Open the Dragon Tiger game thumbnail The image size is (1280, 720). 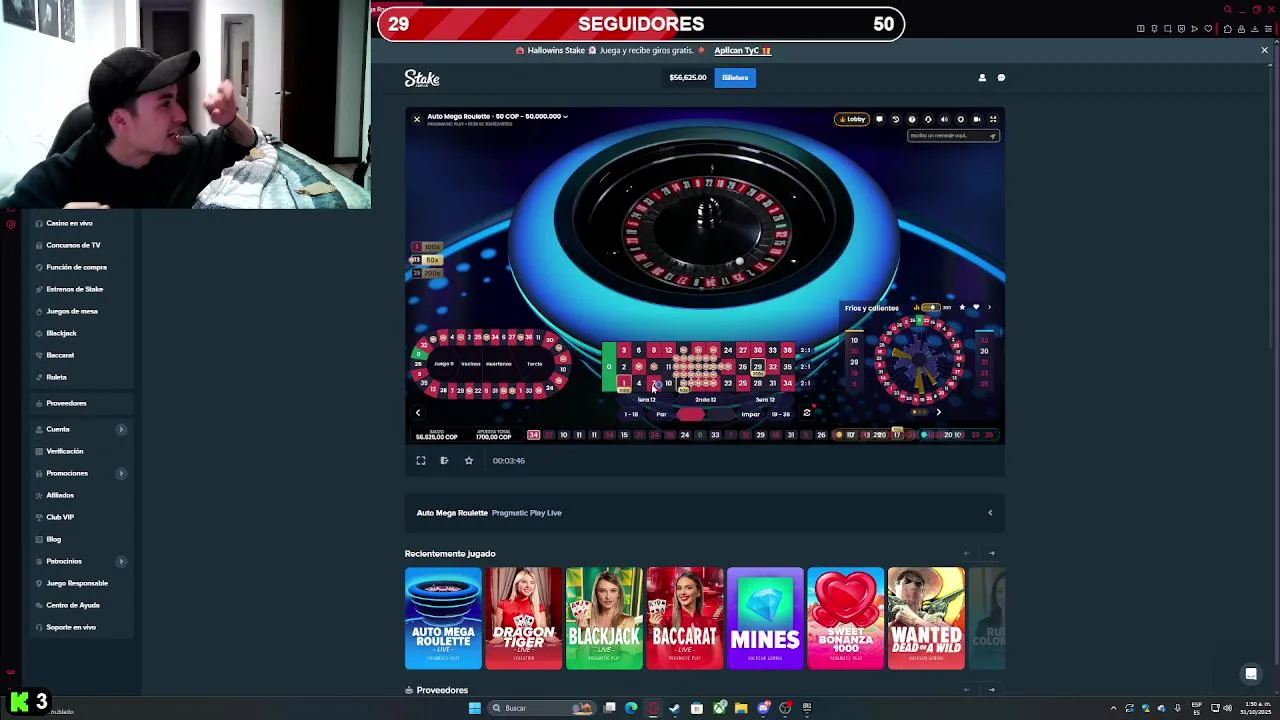[524, 618]
